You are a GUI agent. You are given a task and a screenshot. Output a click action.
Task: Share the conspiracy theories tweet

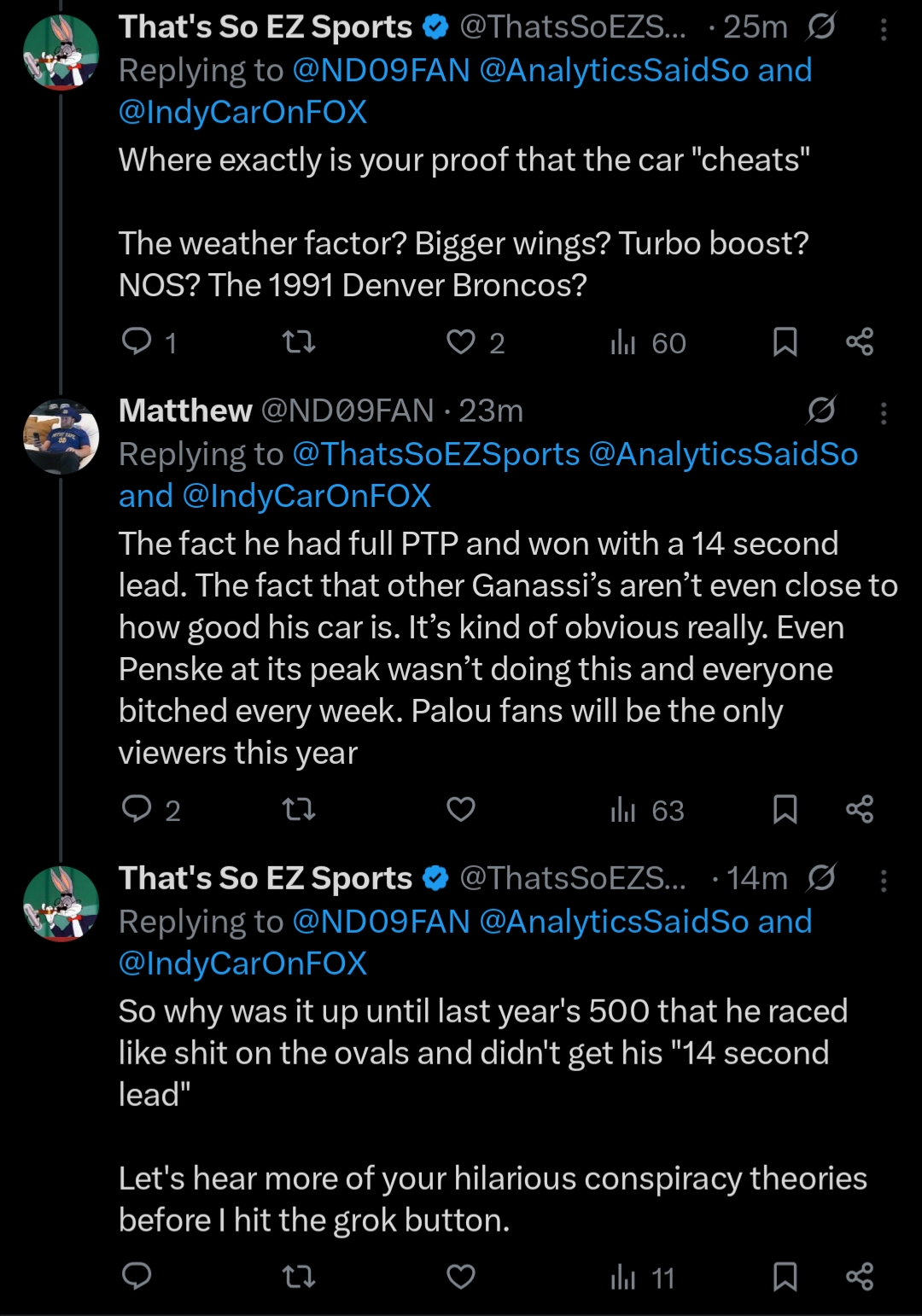click(x=859, y=1277)
